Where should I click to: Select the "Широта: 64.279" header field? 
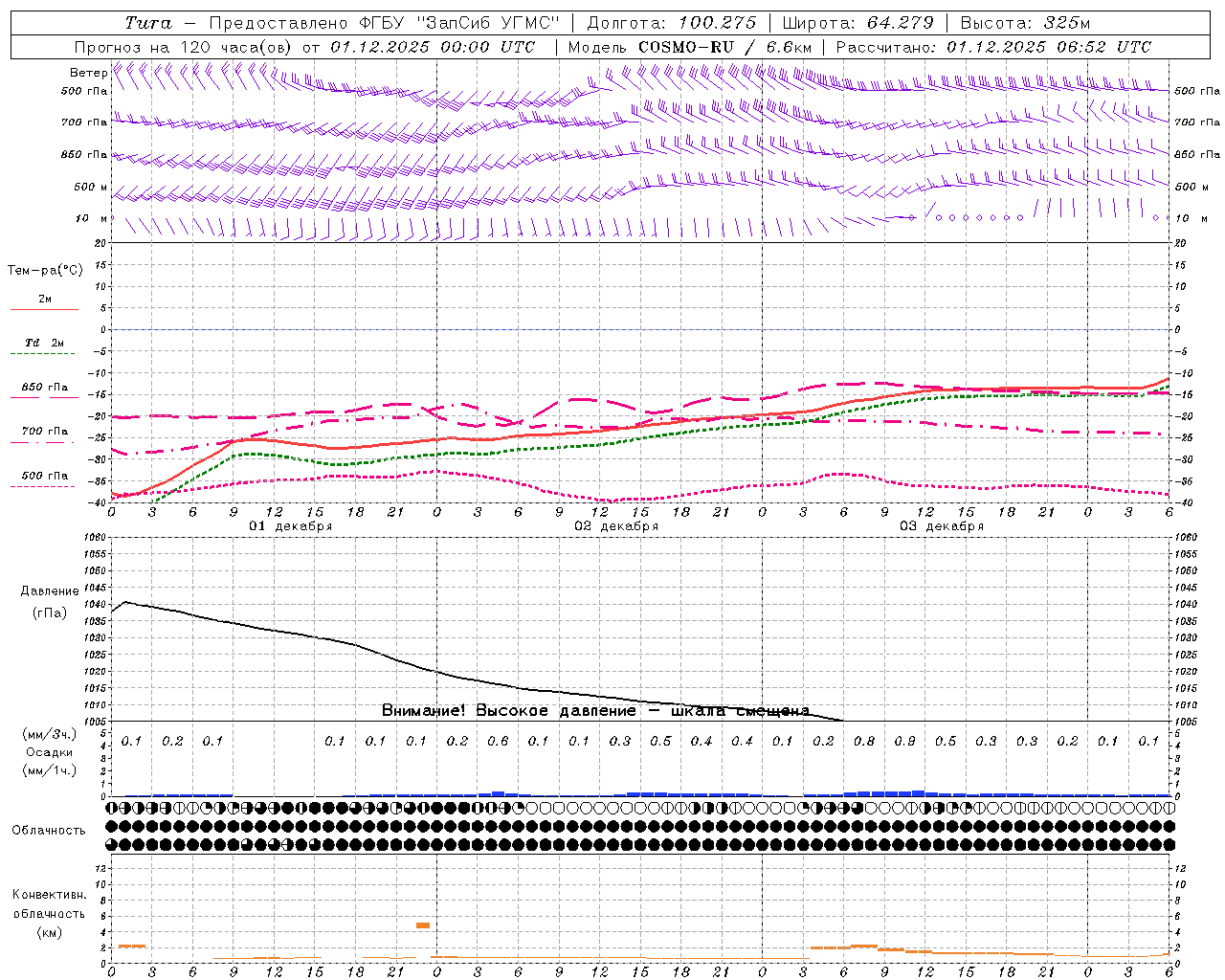click(857, 23)
